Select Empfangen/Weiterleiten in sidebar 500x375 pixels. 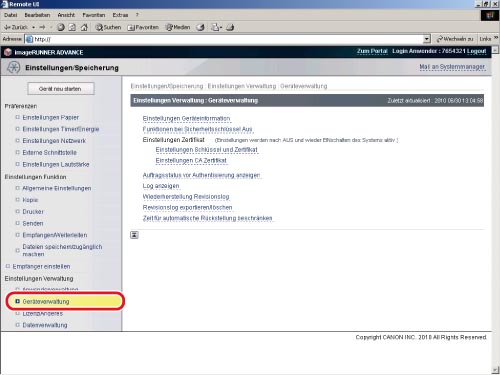(x=55, y=235)
